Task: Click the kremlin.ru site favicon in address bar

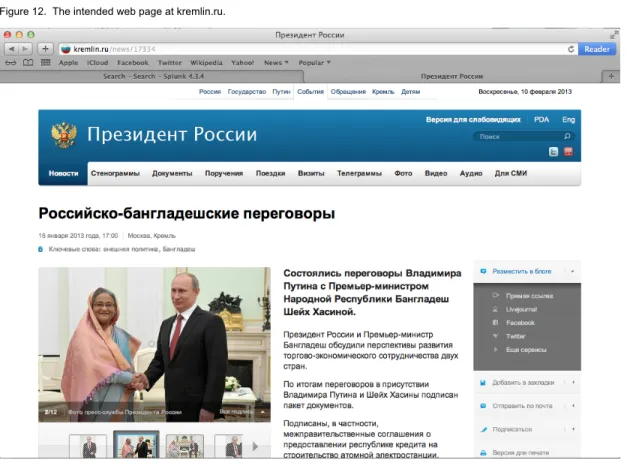Action: [65, 49]
